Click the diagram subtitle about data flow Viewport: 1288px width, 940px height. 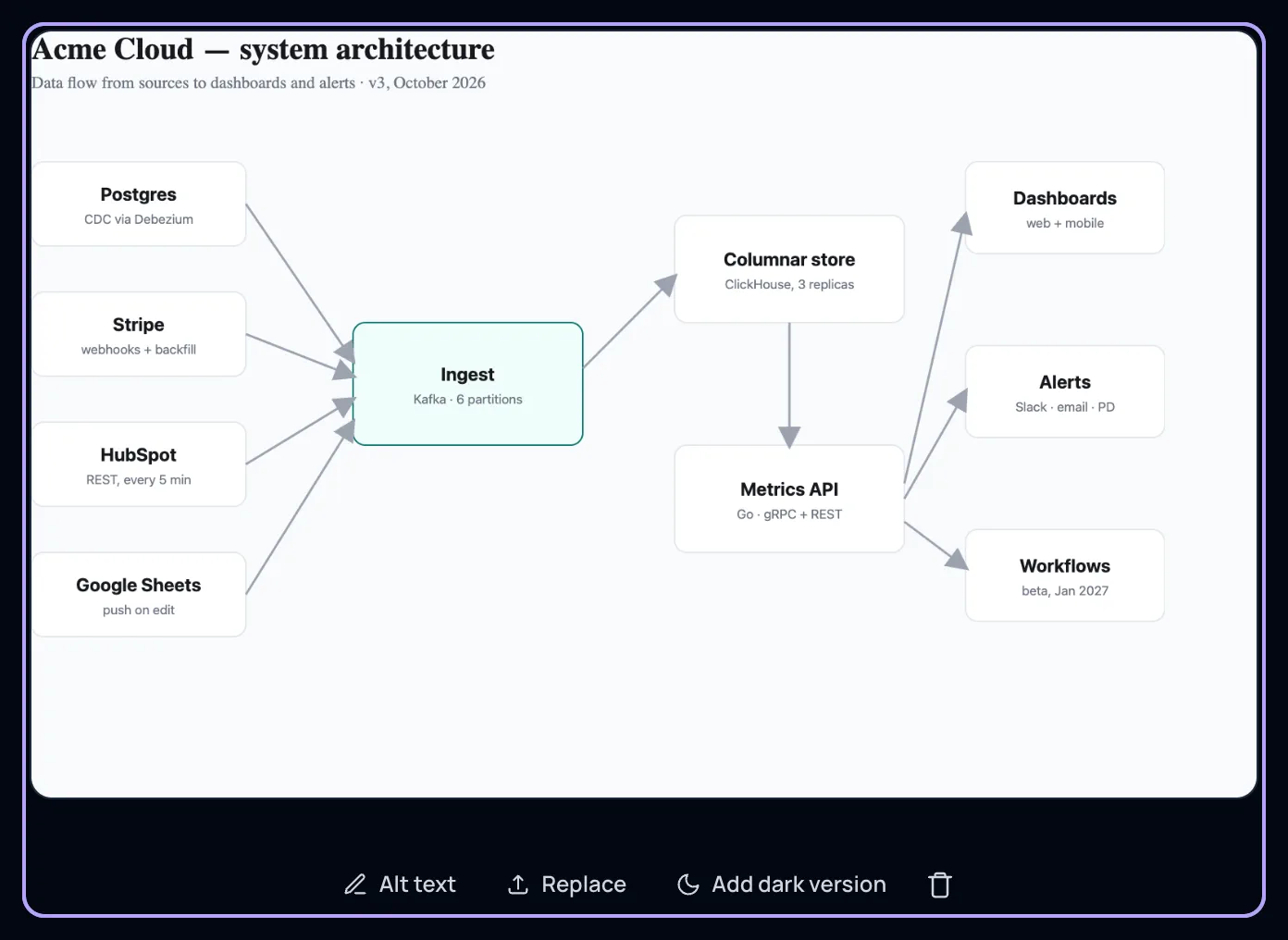[258, 82]
